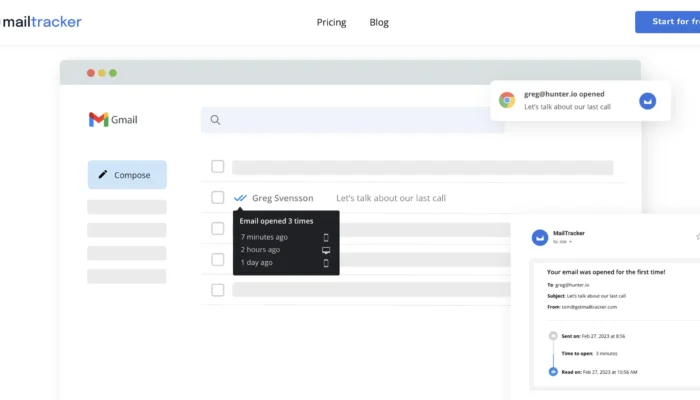Click the pencil icon in Compose
700x400 pixels.
click(x=103, y=175)
